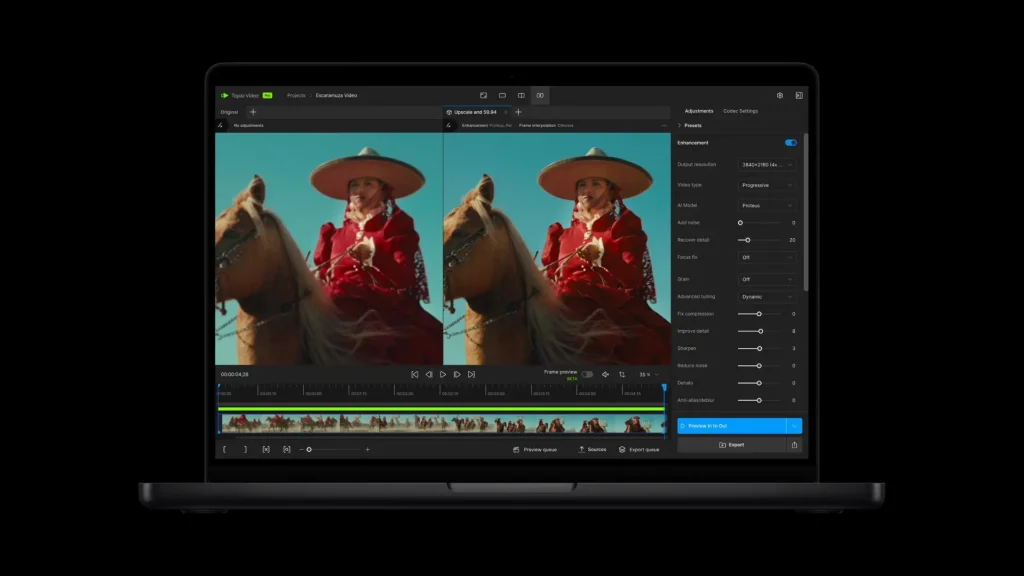This screenshot has height=576, width=1024.
Task: Adjust the Sharpen slider
Action: point(759,348)
